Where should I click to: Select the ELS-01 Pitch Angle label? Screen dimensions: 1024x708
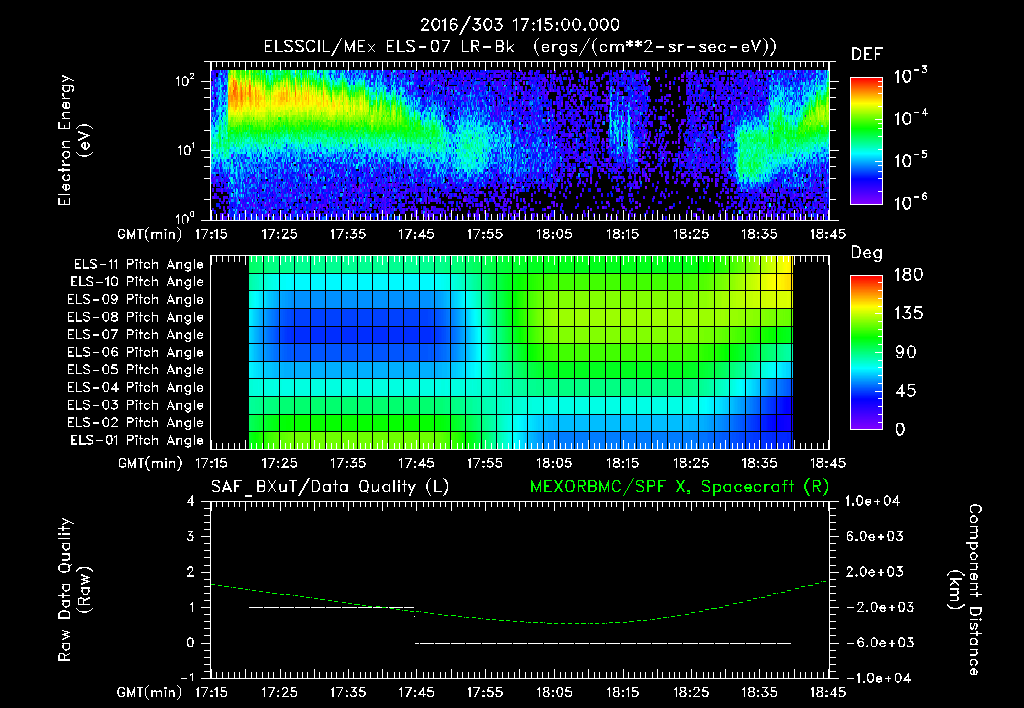[137, 440]
